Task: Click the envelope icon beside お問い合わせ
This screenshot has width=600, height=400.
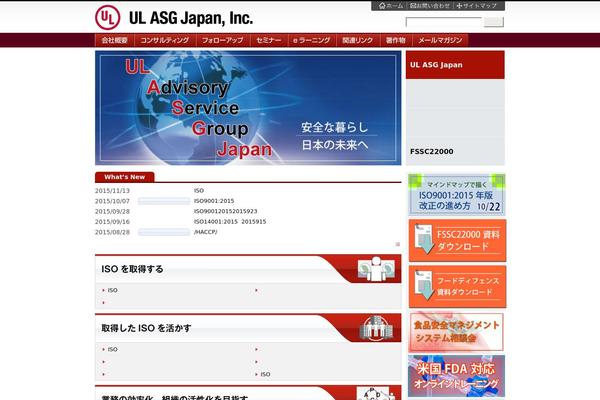Action: coord(413,6)
